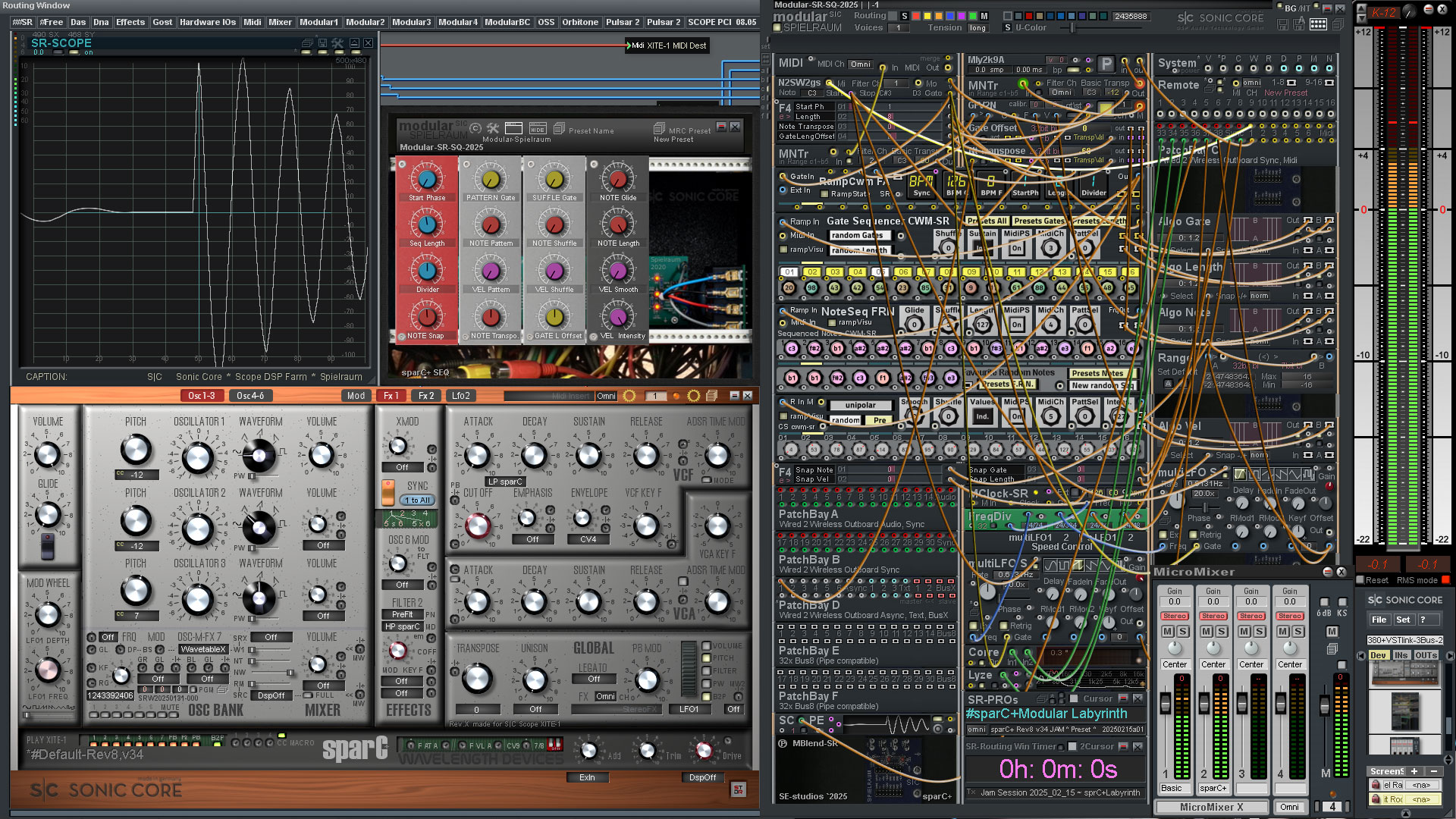The image size is (1456, 819).
Task: Click wrench tools icon in Modular Spielraum panel
Action: point(493,128)
